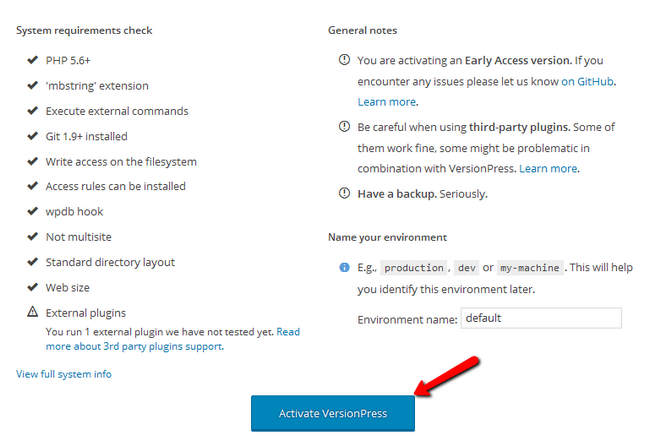Viewport: 650px width, 441px height.
Task: Click the blue info icon beside environment examples
Action: click(x=344, y=268)
